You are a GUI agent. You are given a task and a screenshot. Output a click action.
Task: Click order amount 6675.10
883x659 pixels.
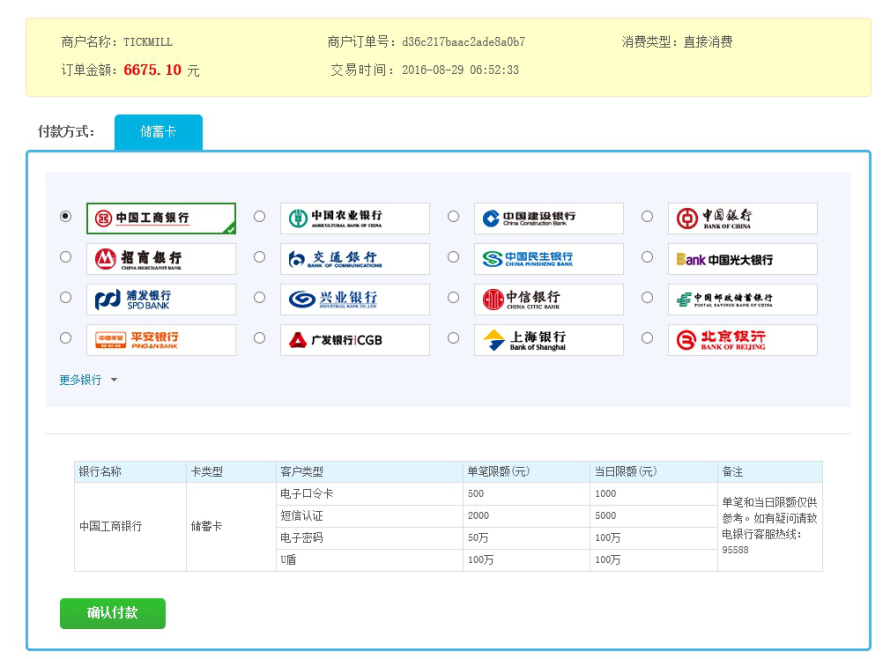pyautogui.click(x=153, y=70)
